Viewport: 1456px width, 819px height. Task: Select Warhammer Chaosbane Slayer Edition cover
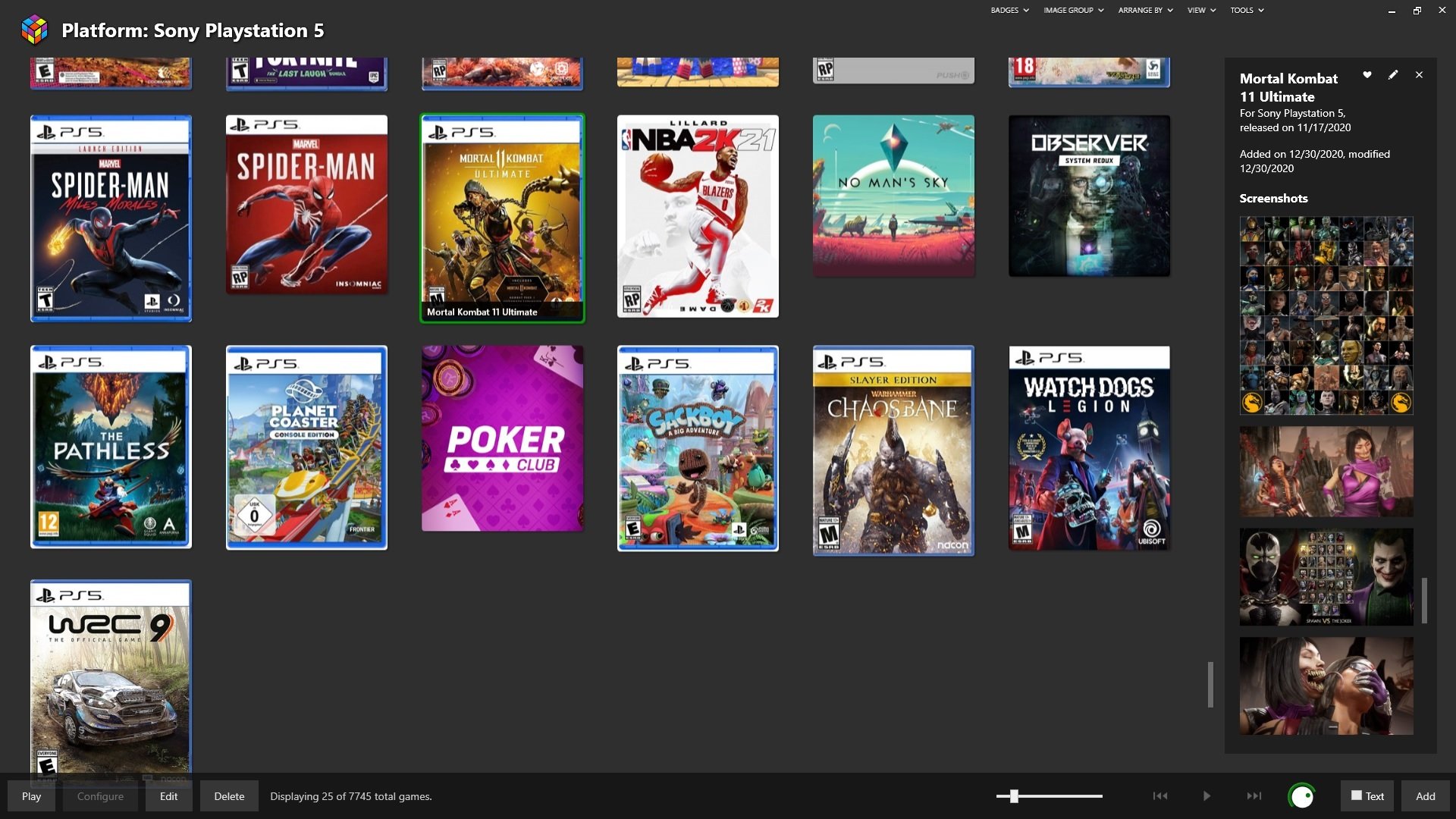pos(893,450)
